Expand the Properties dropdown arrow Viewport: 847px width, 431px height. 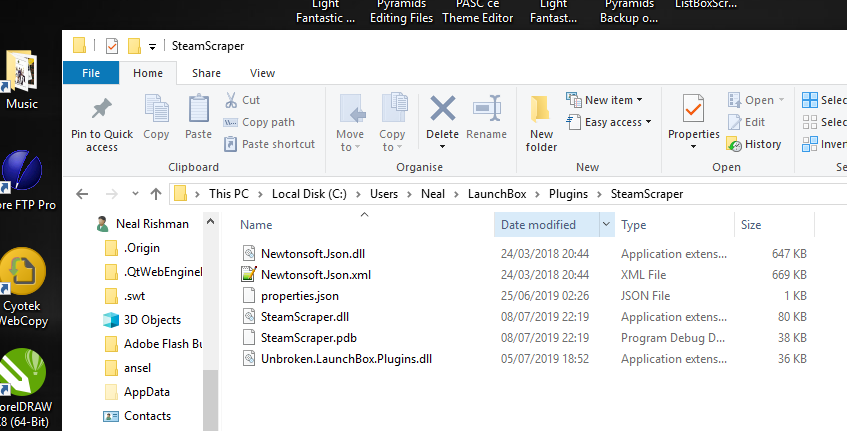click(694, 147)
